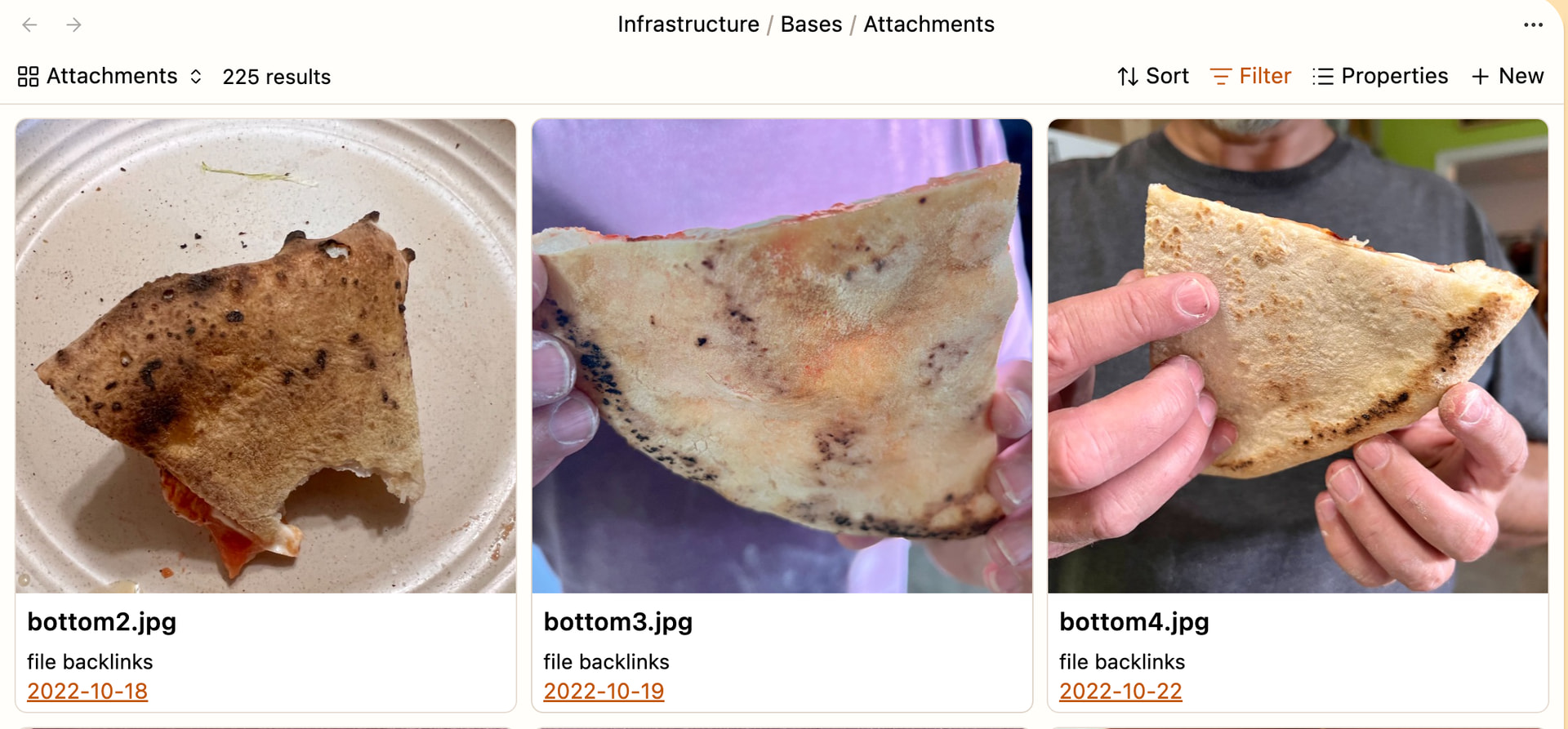Open backlink 2022-10-19
The height and width of the screenshot is (729, 1568).
pyautogui.click(x=604, y=691)
